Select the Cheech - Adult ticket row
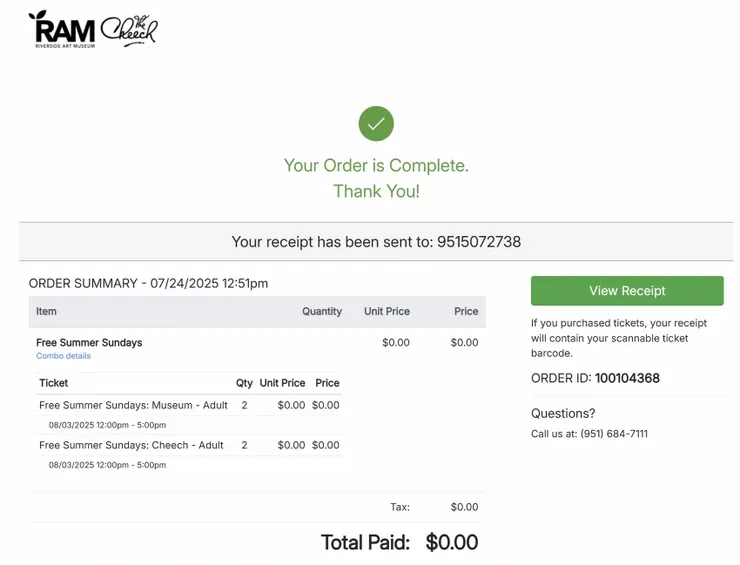Viewport: 740px width, 565px height. coord(131,445)
